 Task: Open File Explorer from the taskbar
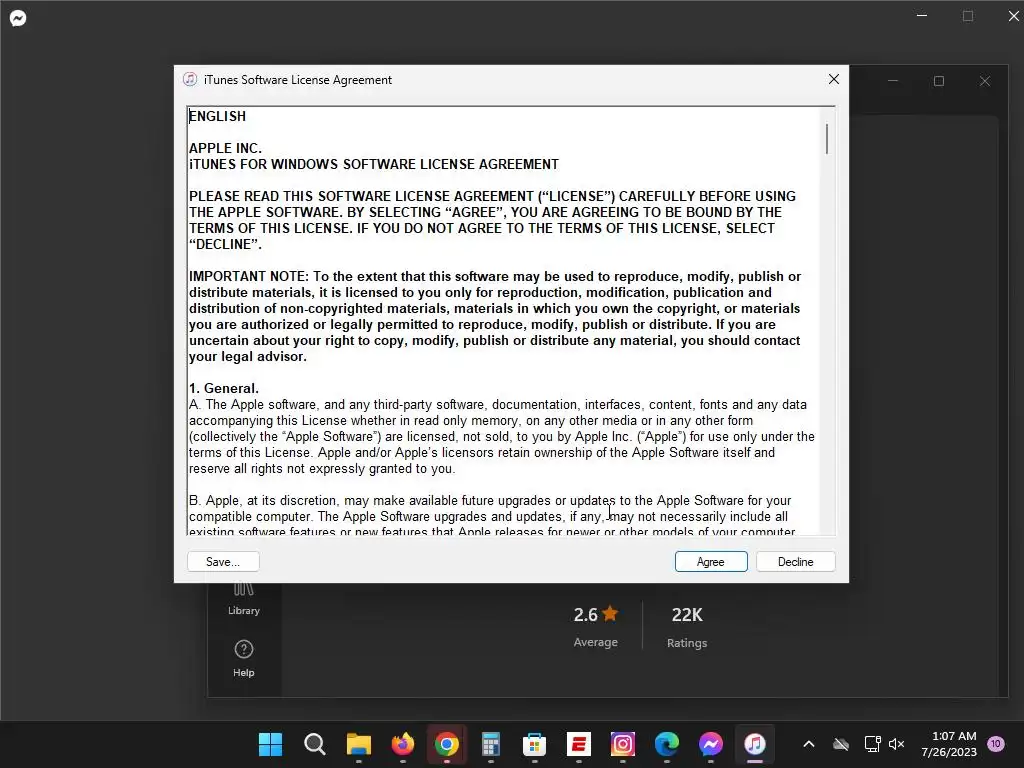(359, 744)
